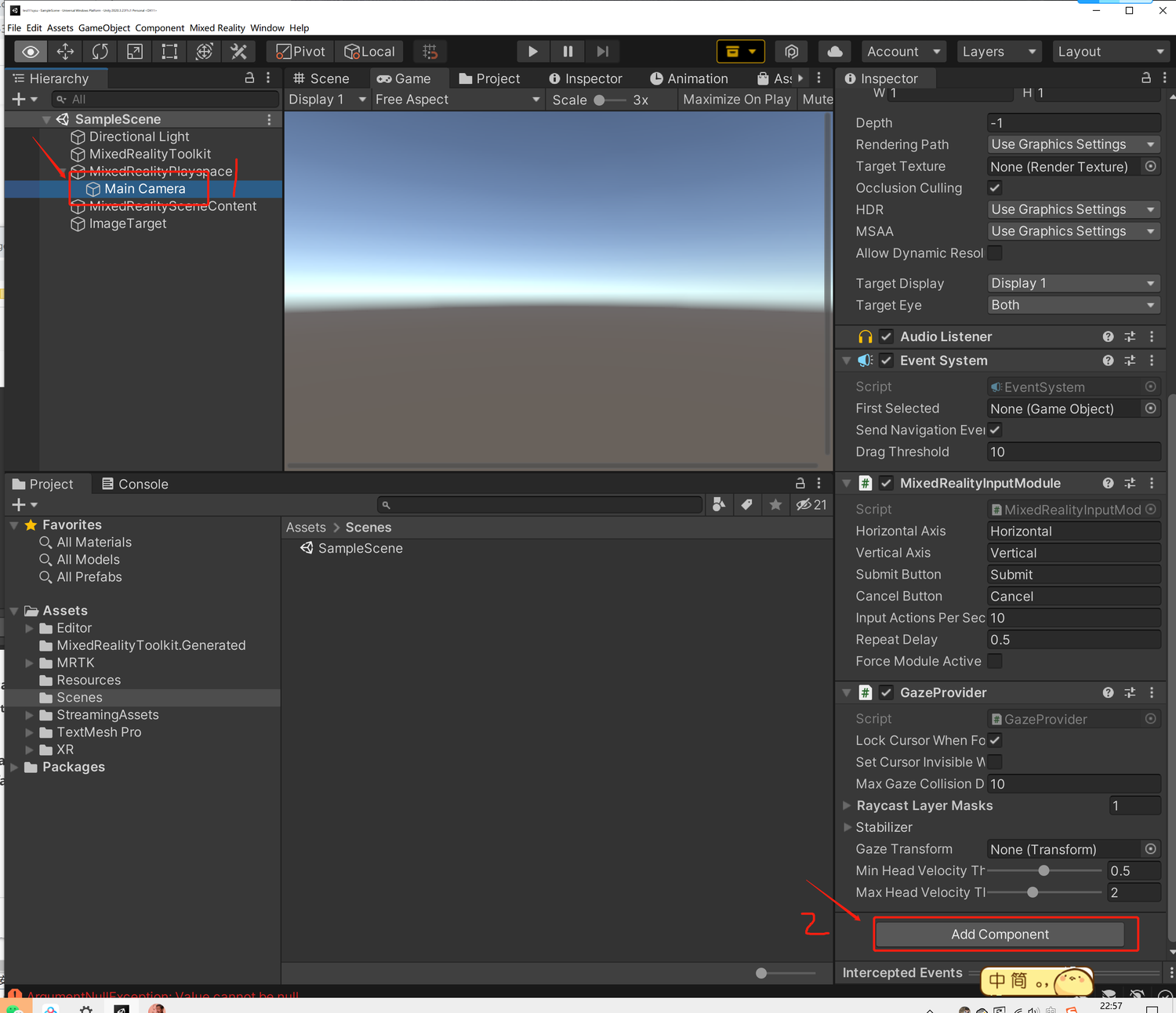
Task: Pause the game playback
Action: click(x=568, y=52)
